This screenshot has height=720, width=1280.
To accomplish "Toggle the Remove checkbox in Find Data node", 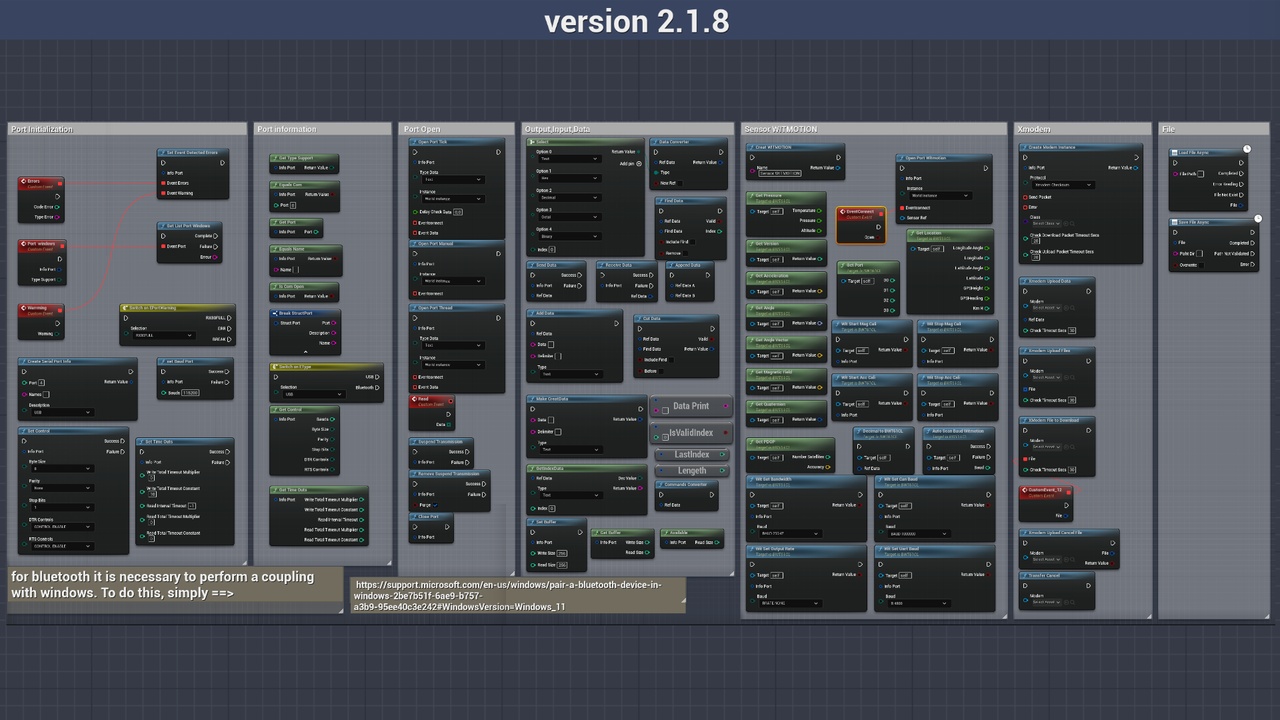I will click(685, 253).
